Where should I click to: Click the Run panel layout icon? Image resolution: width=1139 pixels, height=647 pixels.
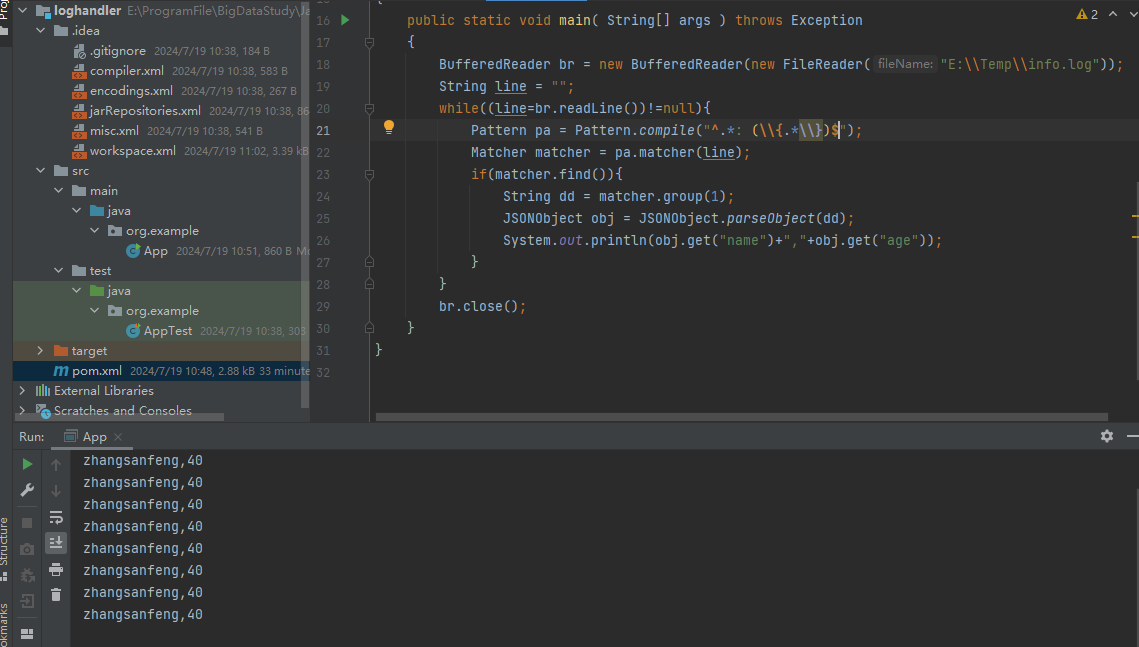[28, 633]
